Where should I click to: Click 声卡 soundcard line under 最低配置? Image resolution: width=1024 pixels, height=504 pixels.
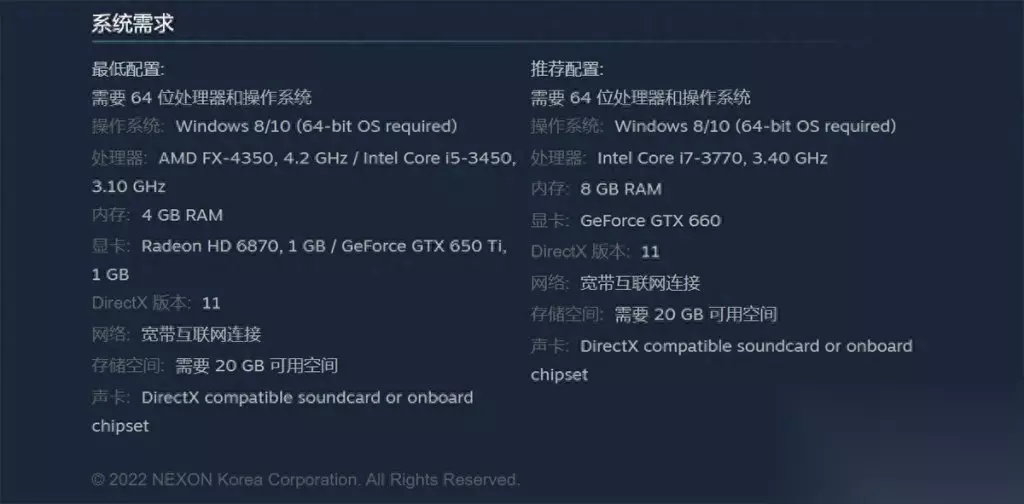282,397
